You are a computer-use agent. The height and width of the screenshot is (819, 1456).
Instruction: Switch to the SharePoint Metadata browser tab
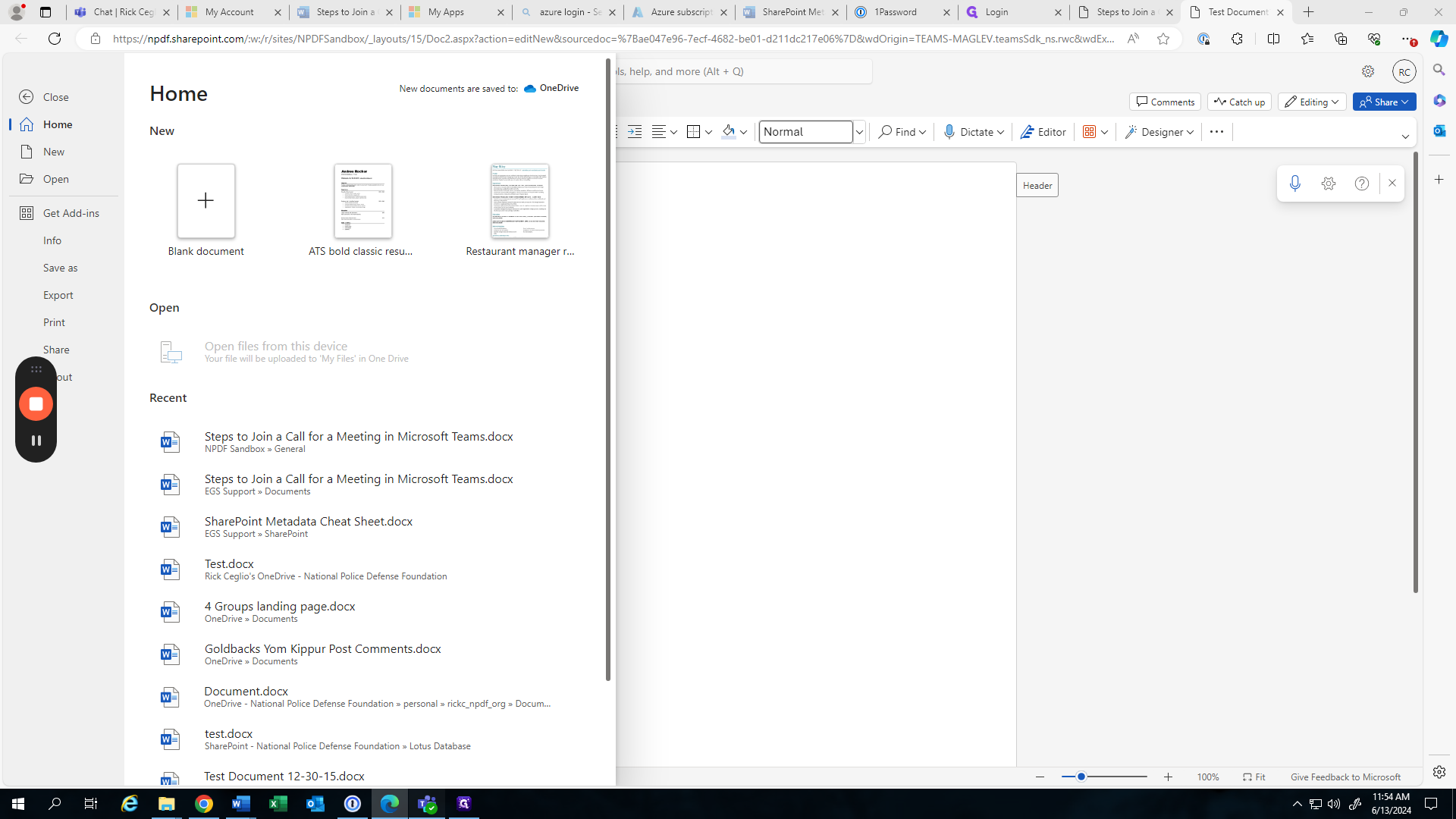(x=790, y=12)
